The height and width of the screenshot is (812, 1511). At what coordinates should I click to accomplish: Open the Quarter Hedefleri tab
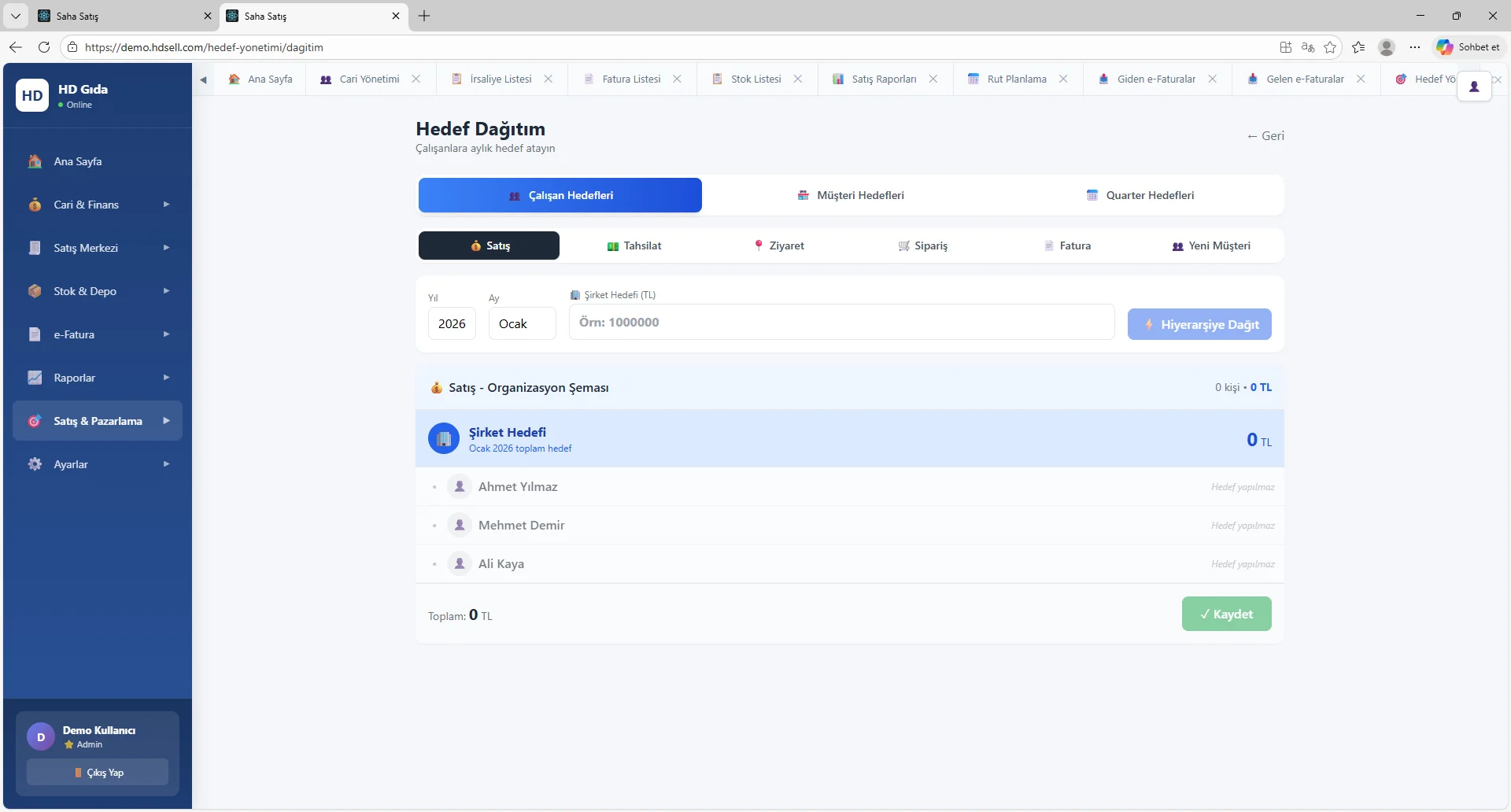1140,195
